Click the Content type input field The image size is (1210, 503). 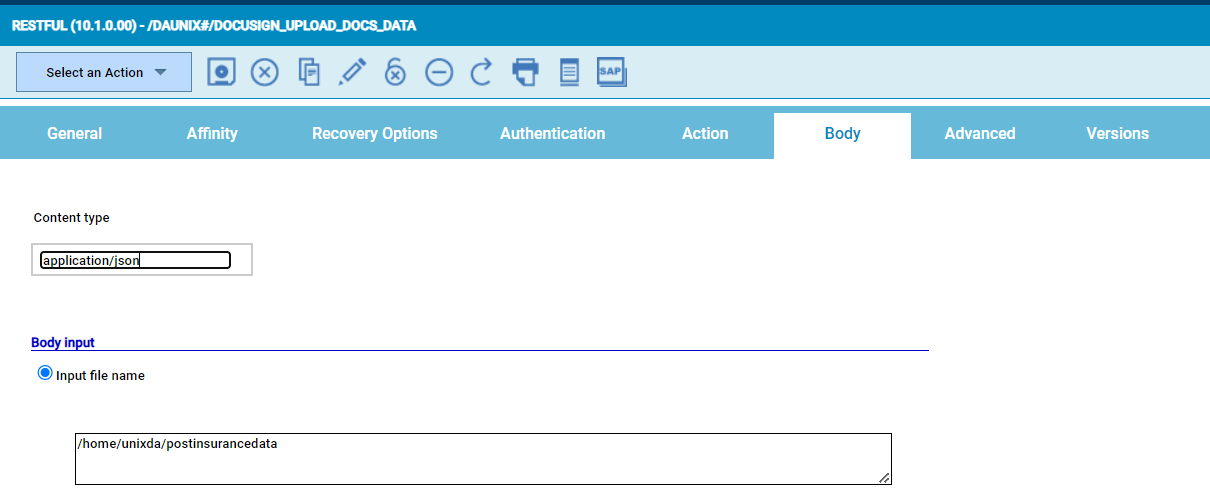click(136, 260)
